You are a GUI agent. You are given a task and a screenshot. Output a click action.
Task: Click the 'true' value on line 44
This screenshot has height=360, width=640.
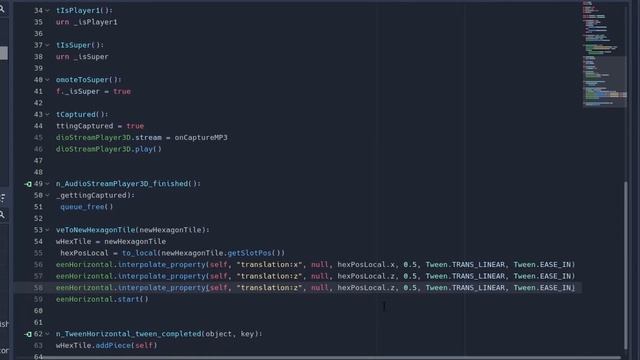coord(135,126)
